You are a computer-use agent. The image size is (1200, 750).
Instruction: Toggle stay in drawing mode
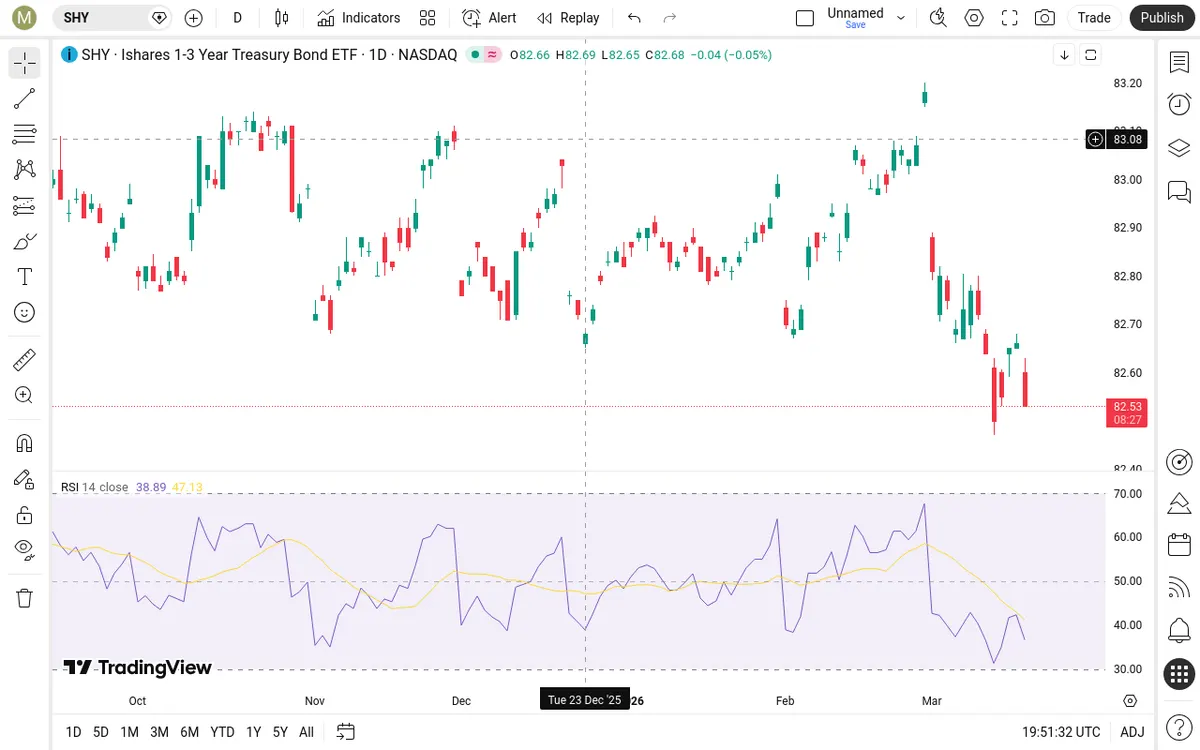click(25, 479)
